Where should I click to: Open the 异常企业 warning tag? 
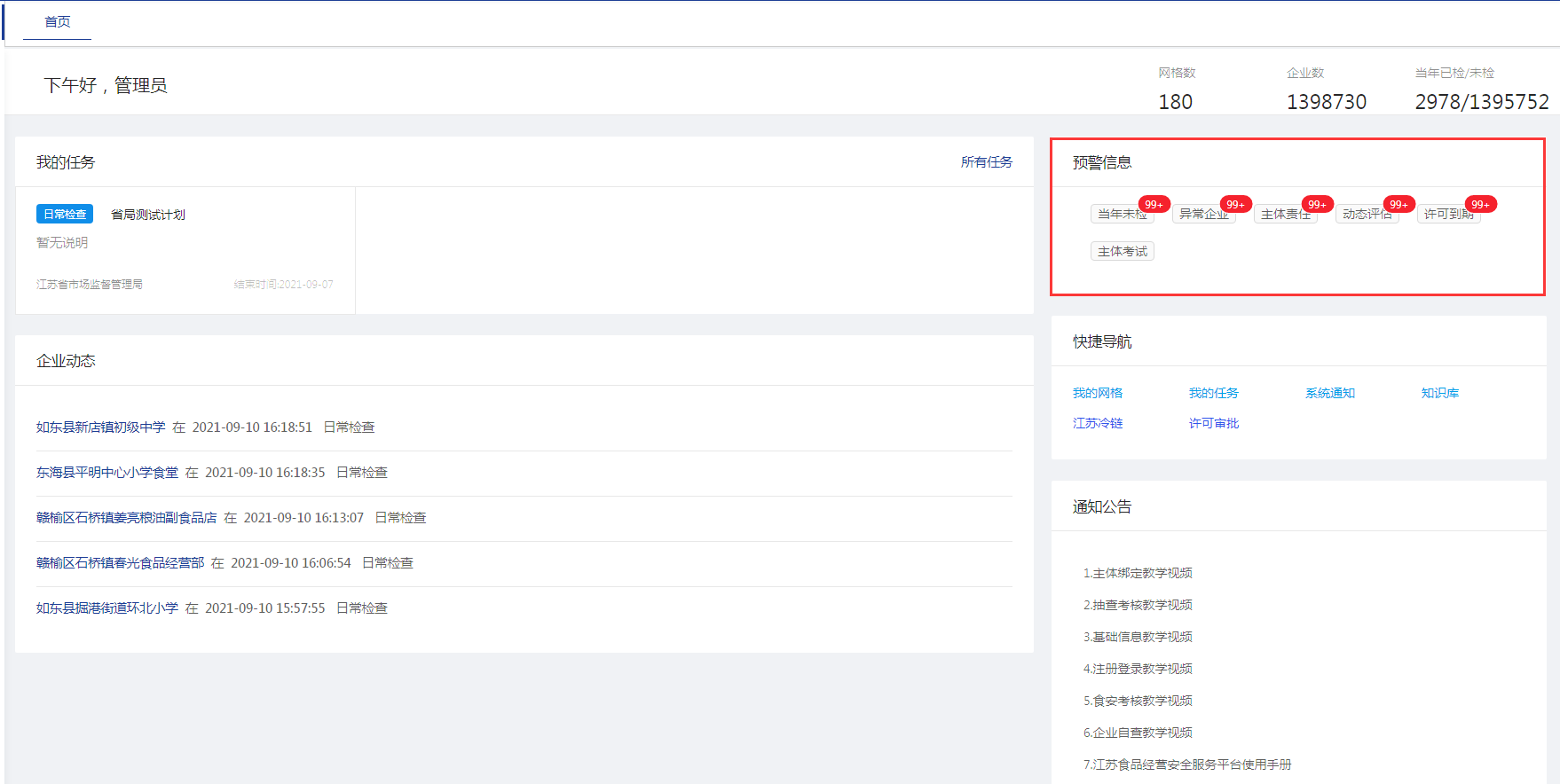tap(1203, 215)
